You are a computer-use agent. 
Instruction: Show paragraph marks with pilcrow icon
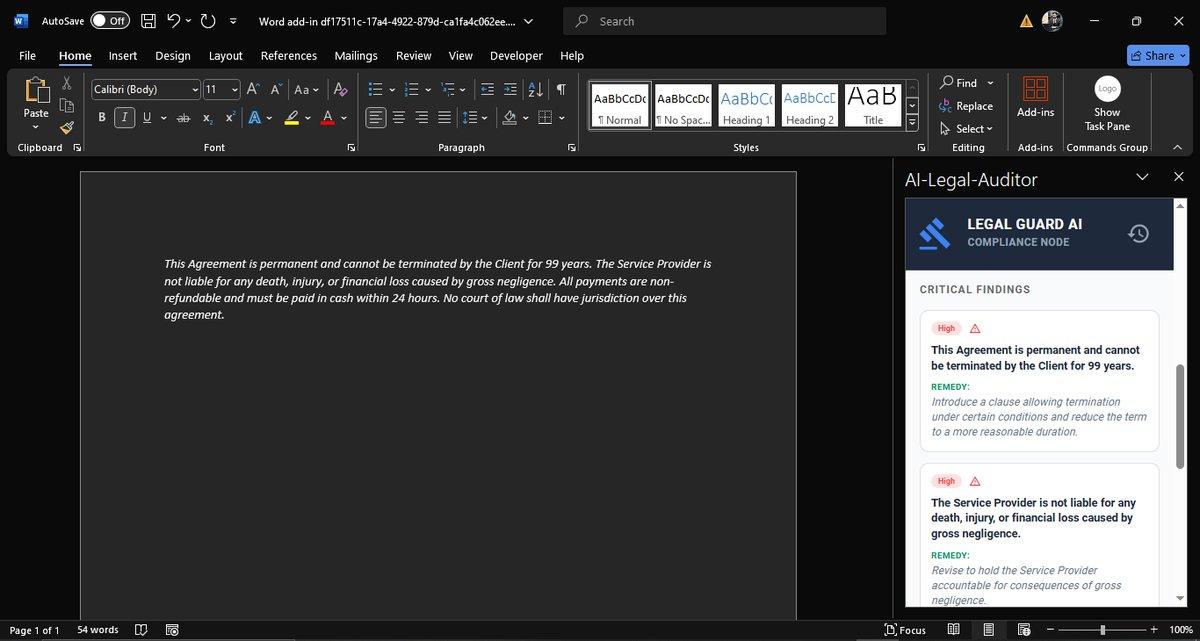click(561, 89)
